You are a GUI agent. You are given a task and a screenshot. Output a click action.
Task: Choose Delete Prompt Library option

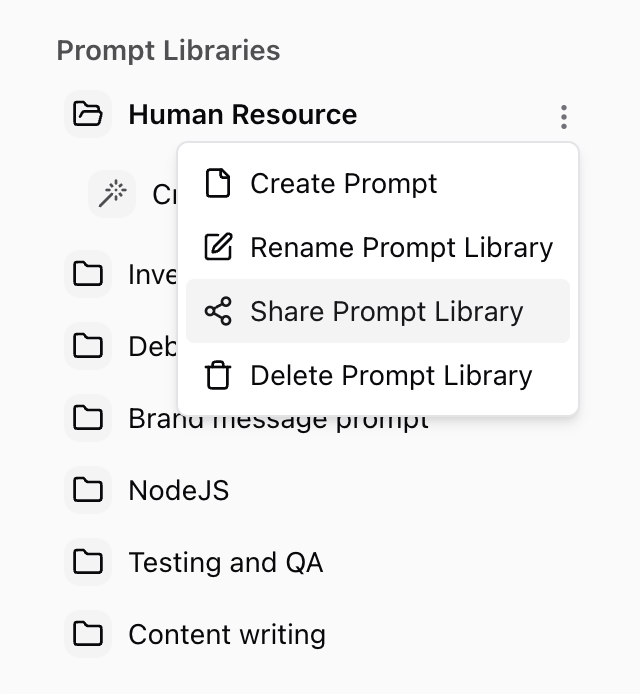391,376
